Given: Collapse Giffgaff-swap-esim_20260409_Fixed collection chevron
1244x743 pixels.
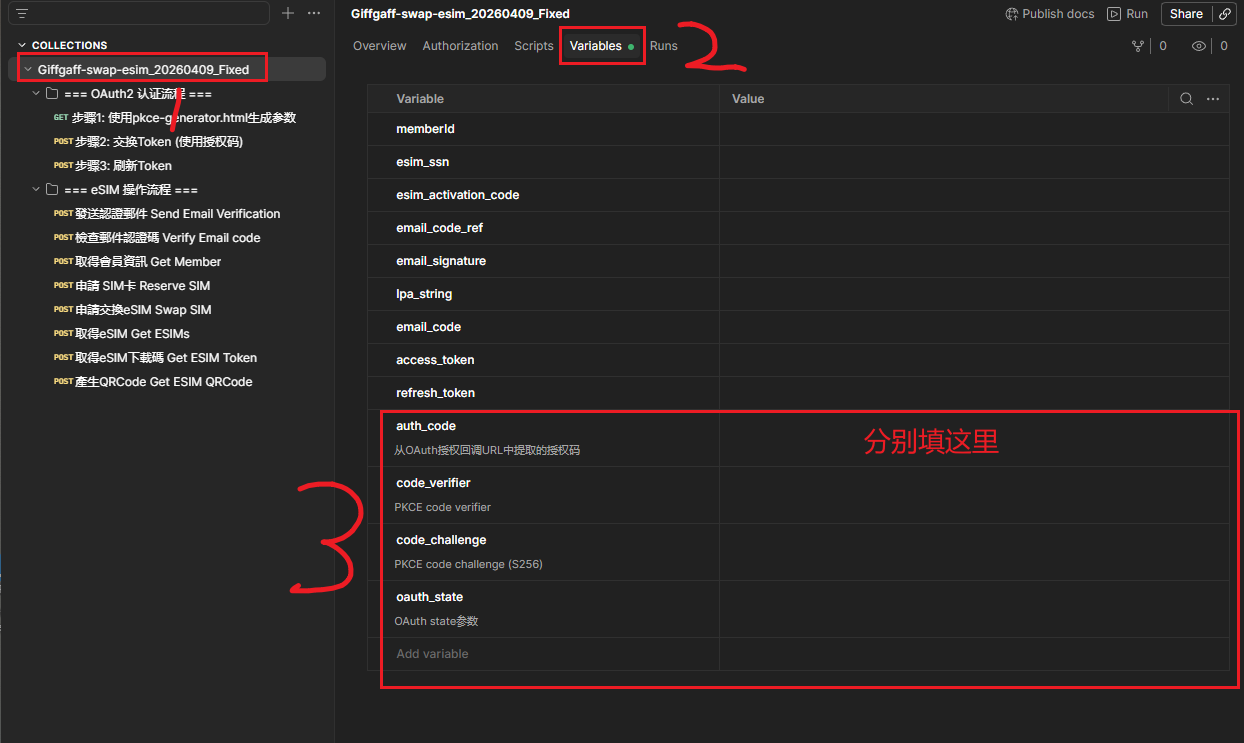Looking at the screenshot, I should tap(27, 70).
